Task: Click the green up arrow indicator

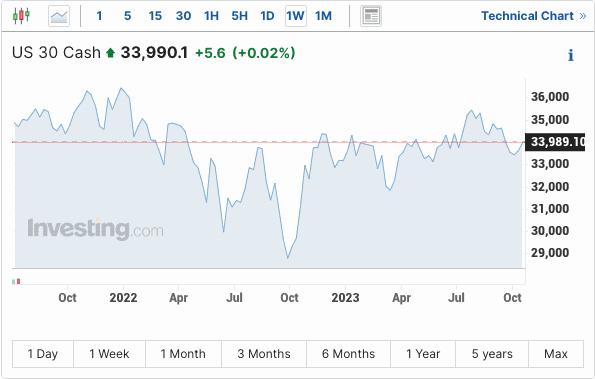Action: pos(110,52)
